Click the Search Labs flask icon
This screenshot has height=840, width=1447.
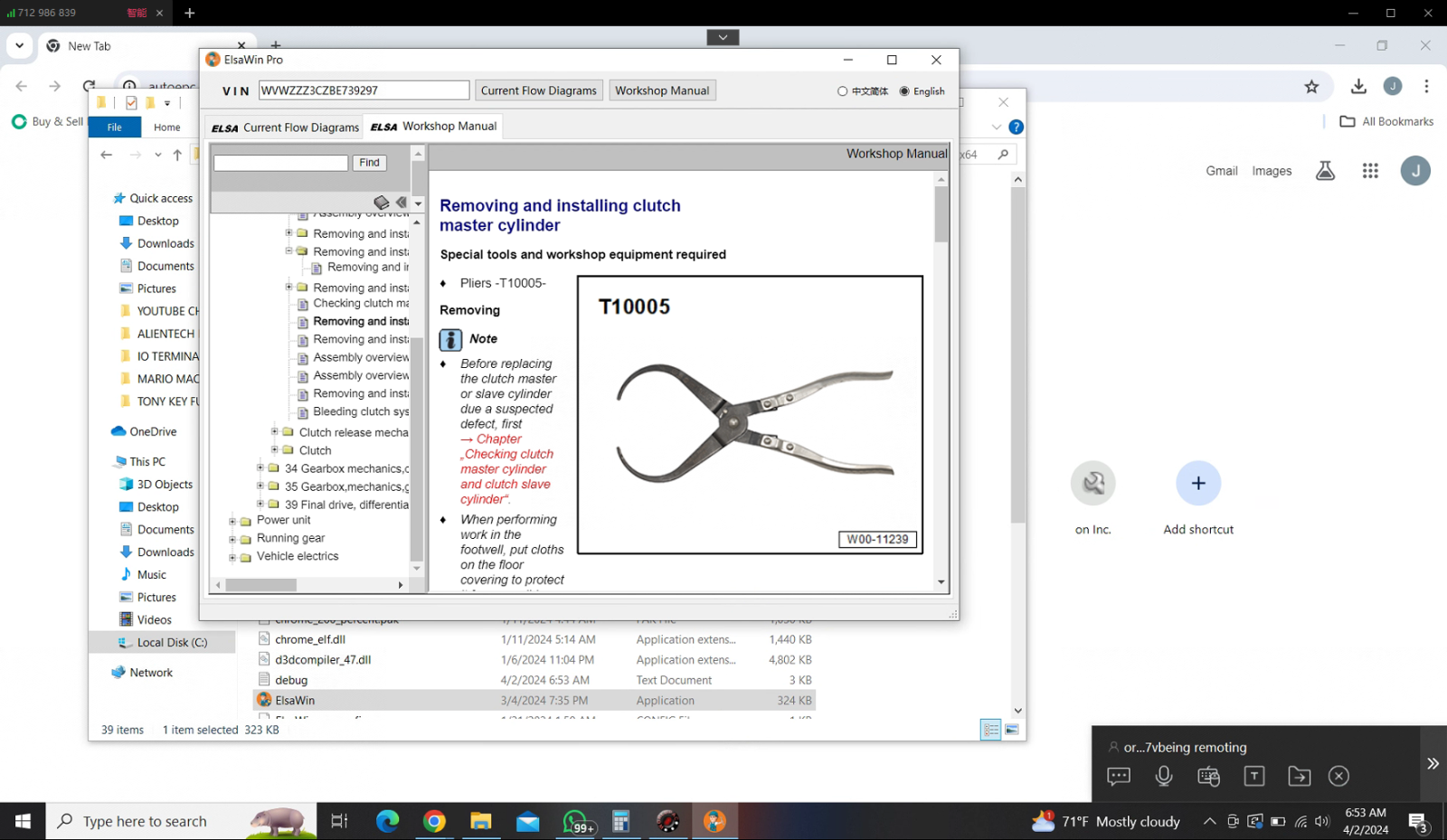pyautogui.click(x=1325, y=171)
